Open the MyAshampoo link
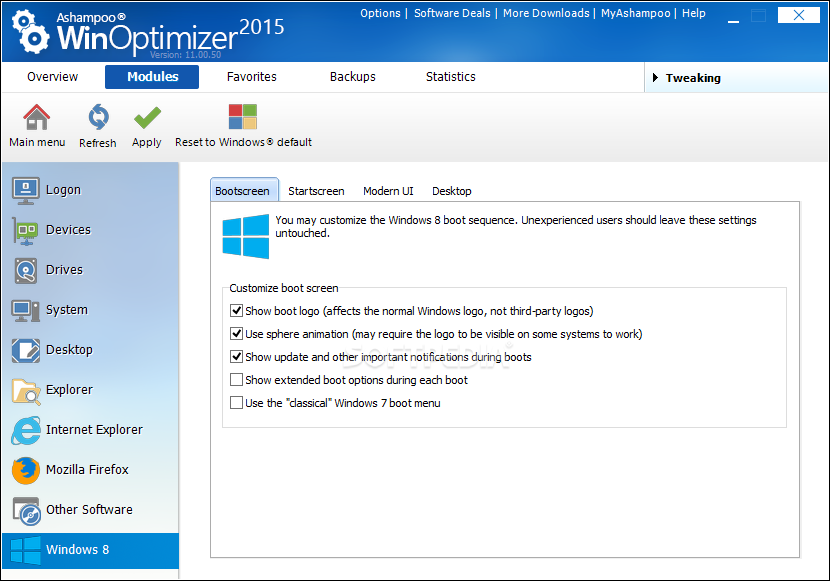This screenshot has height=581, width=830. [635, 13]
